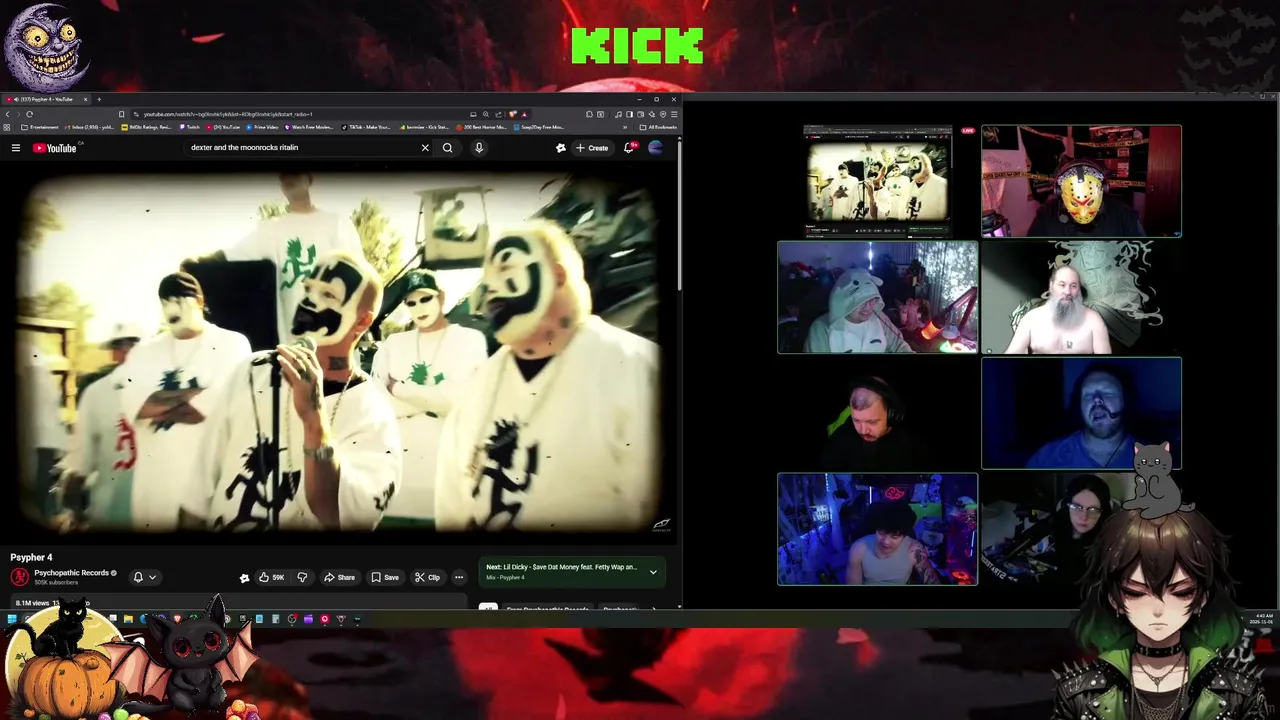Click the YouTube search magnifier button
1280x720 pixels.
click(448, 148)
